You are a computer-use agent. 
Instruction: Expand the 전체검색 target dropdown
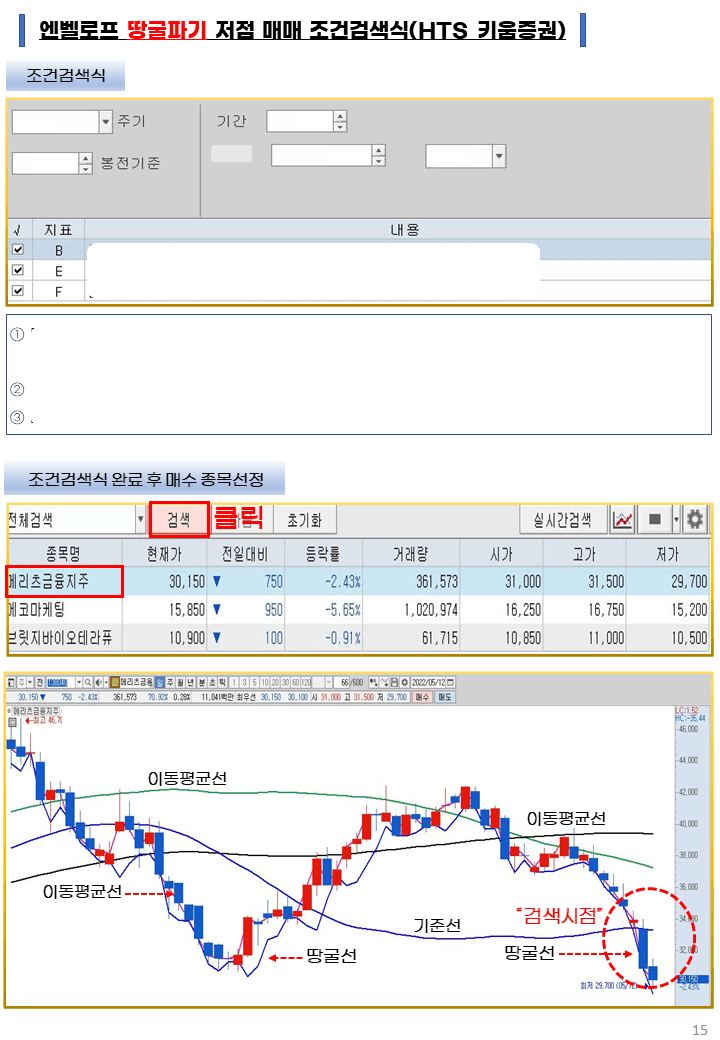tap(140, 520)
